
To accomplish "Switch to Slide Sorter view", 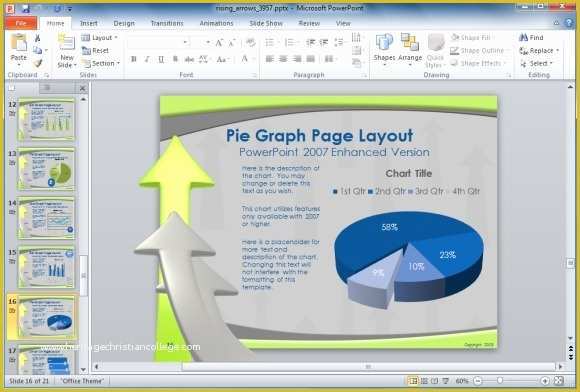I will point(424,381).
